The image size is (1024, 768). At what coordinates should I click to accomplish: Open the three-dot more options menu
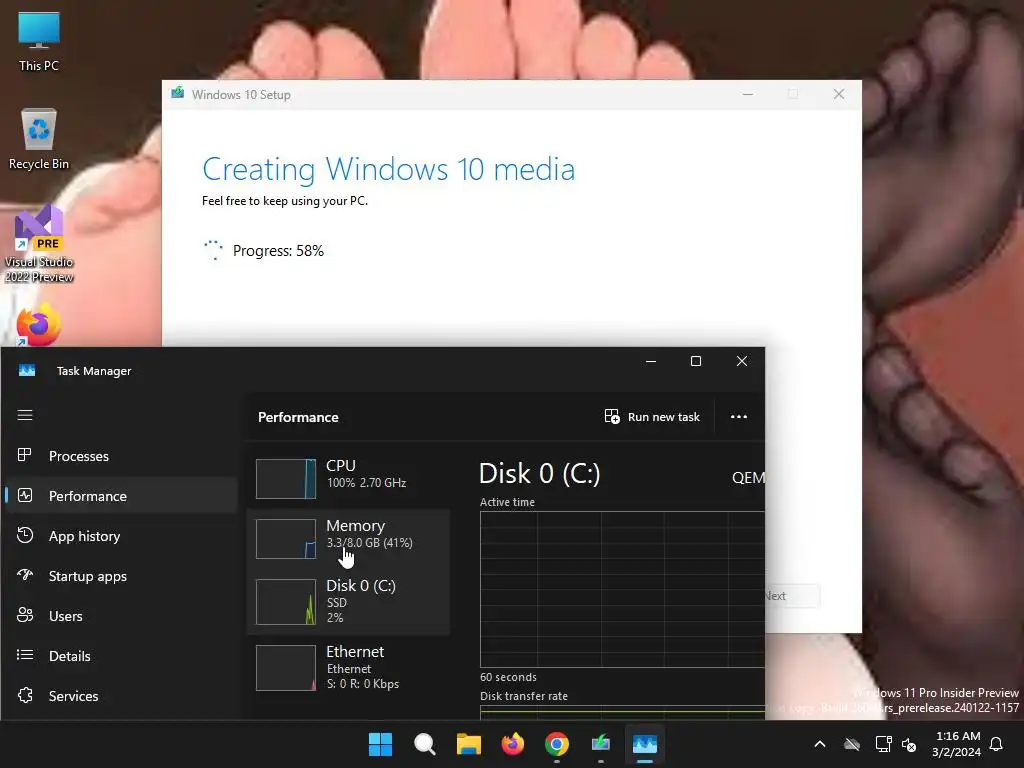(739, 417)
